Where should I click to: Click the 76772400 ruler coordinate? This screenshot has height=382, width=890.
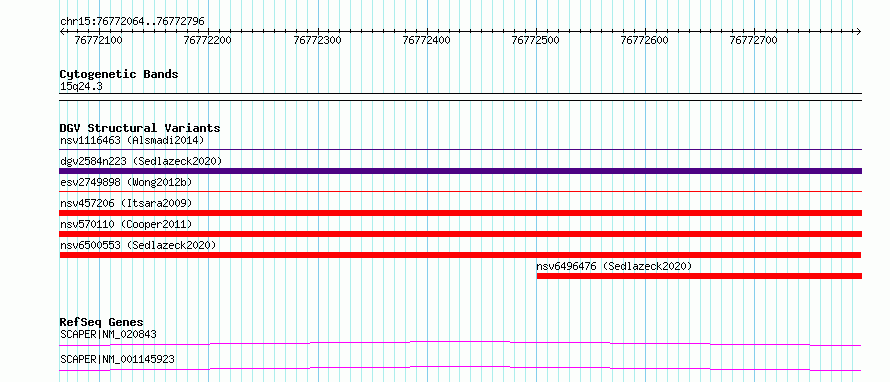pos(426,40)
